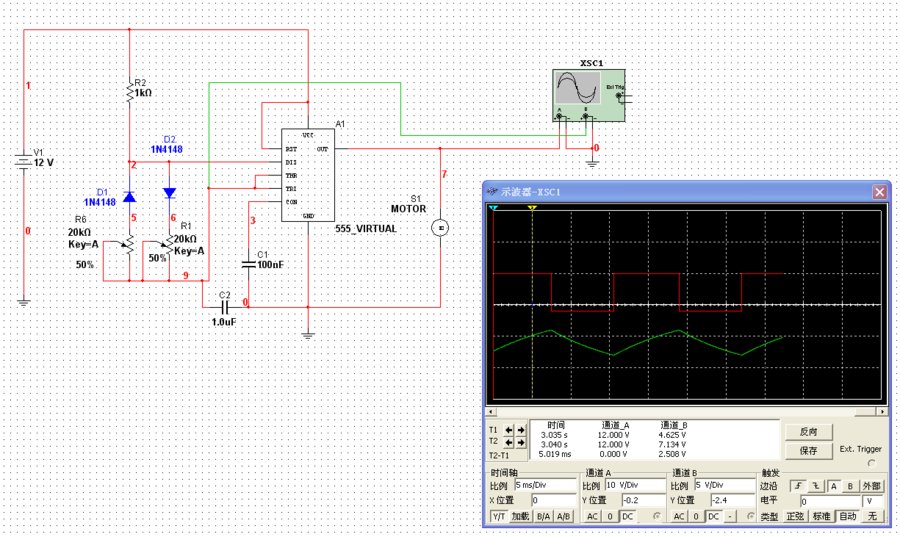Select diode D1 1N4148

129,197
